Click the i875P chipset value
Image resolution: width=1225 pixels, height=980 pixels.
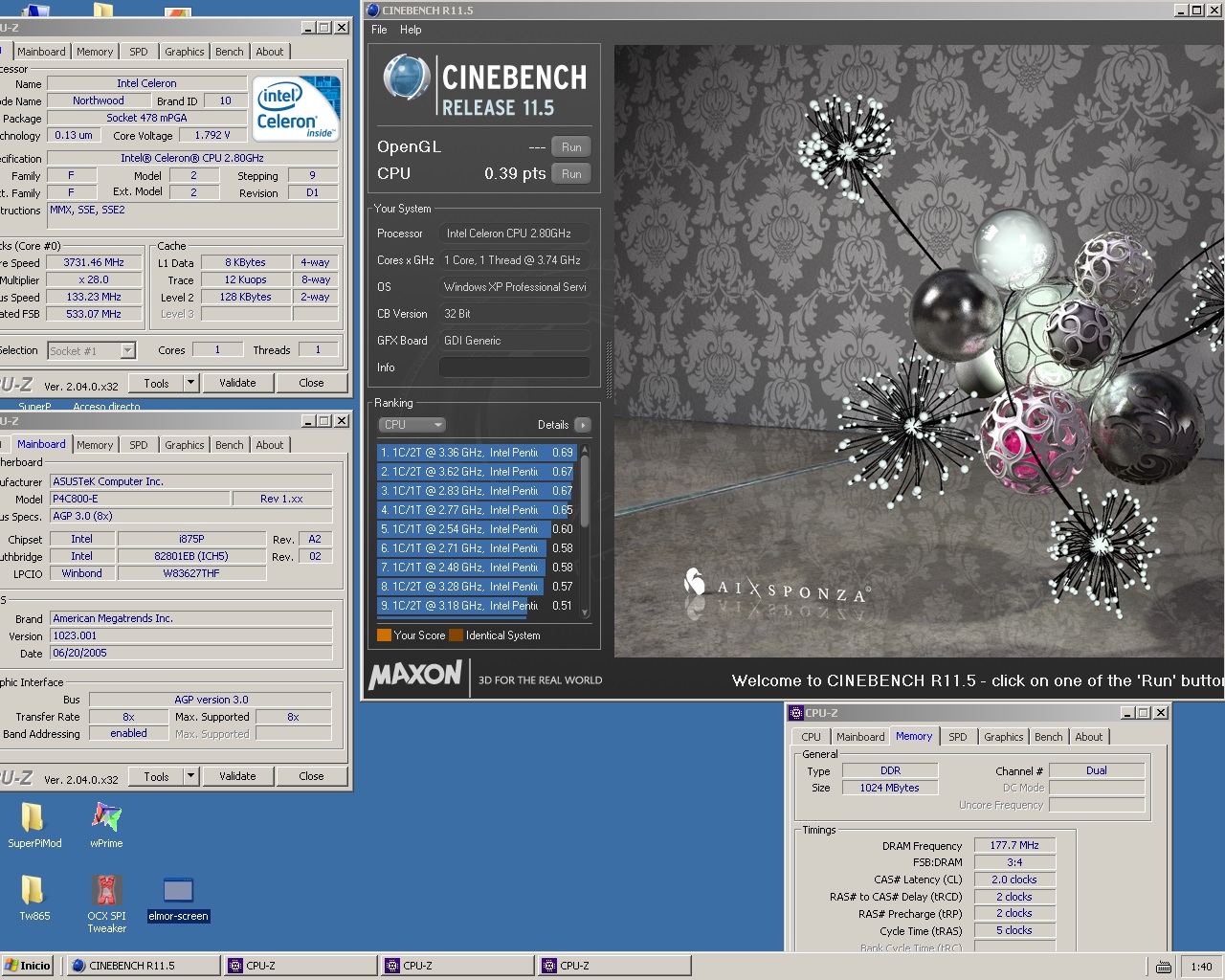(x=191, y=539)
